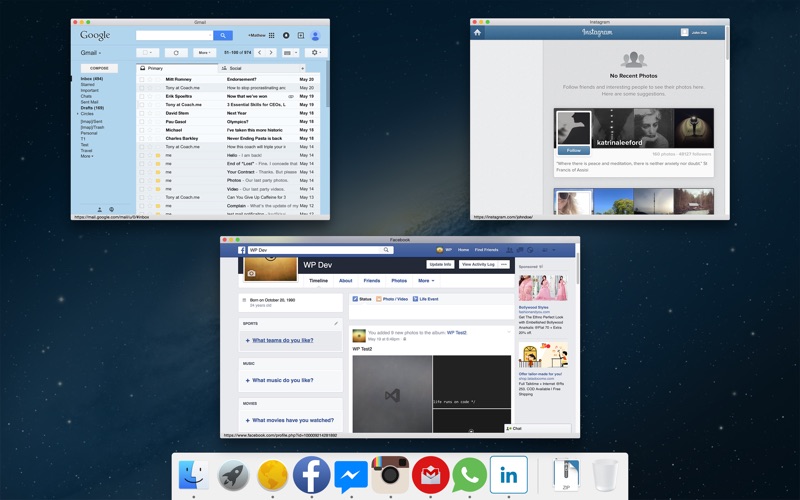This screenshot has height=500, width=800.
Task: Expand Circles label in Gmail sidebar
Action: pos(78,114)
